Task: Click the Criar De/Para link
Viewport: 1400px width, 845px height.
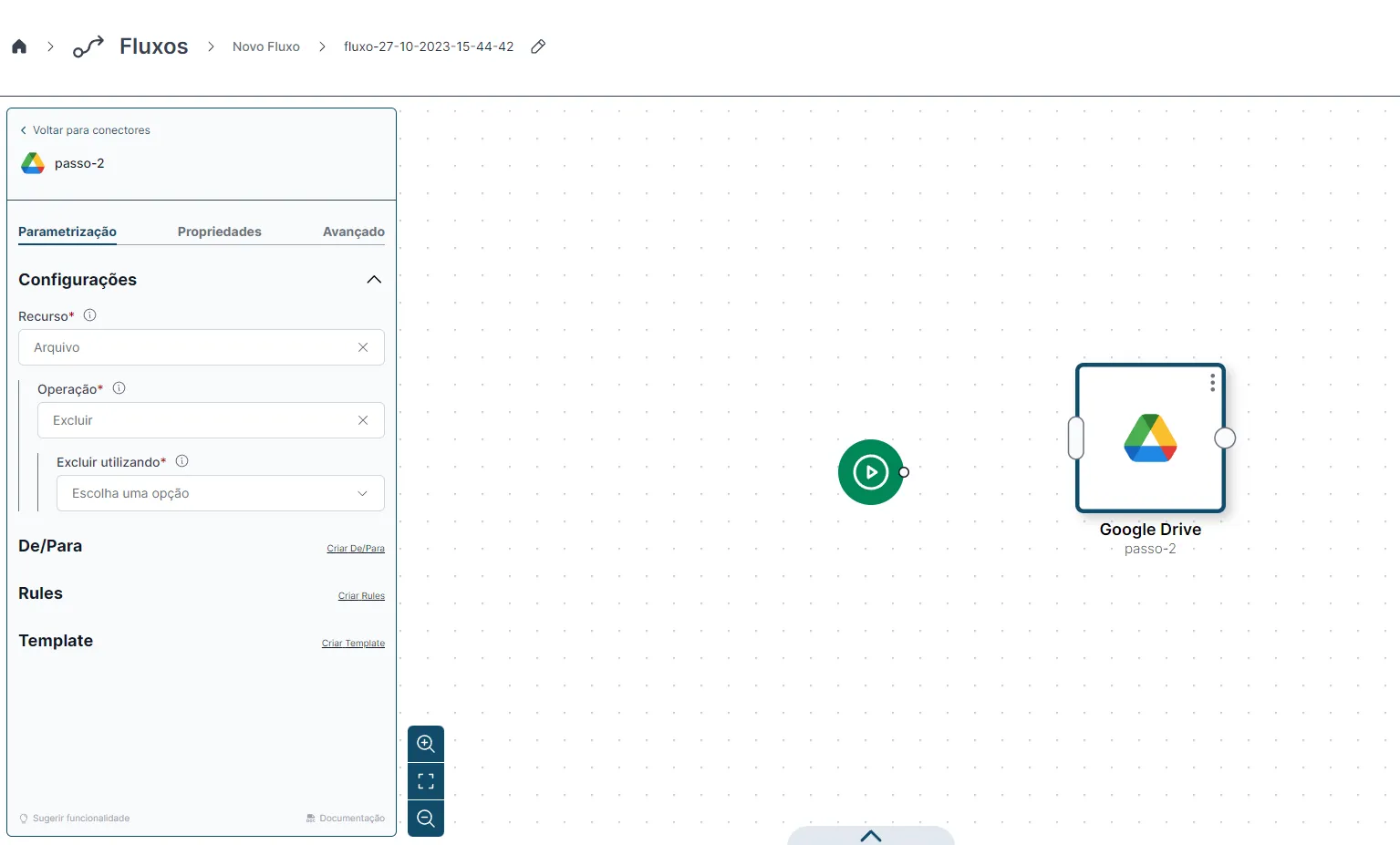Action: [x=356, y=549]
